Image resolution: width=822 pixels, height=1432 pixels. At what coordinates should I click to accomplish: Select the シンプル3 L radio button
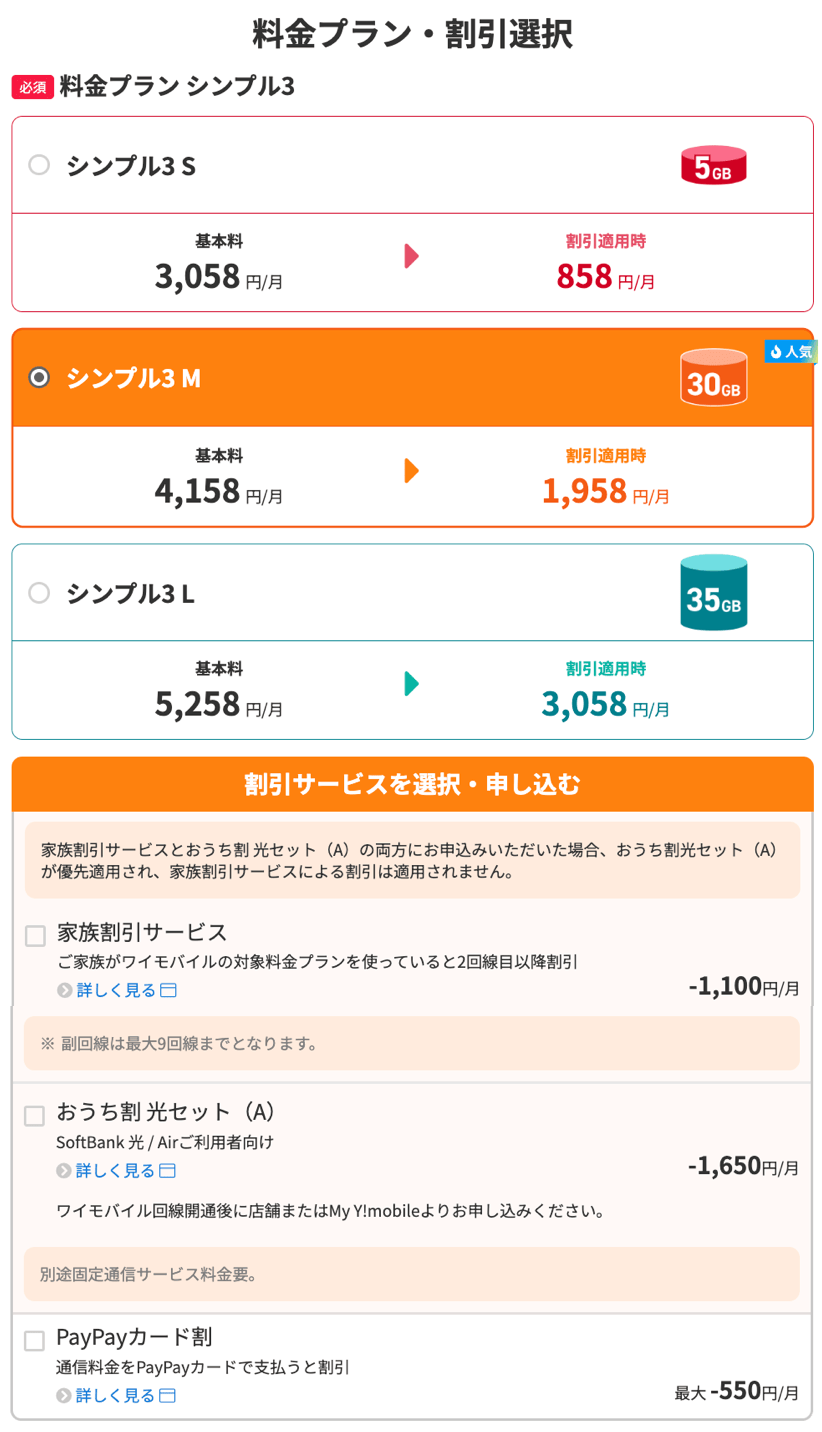(39, 590)
